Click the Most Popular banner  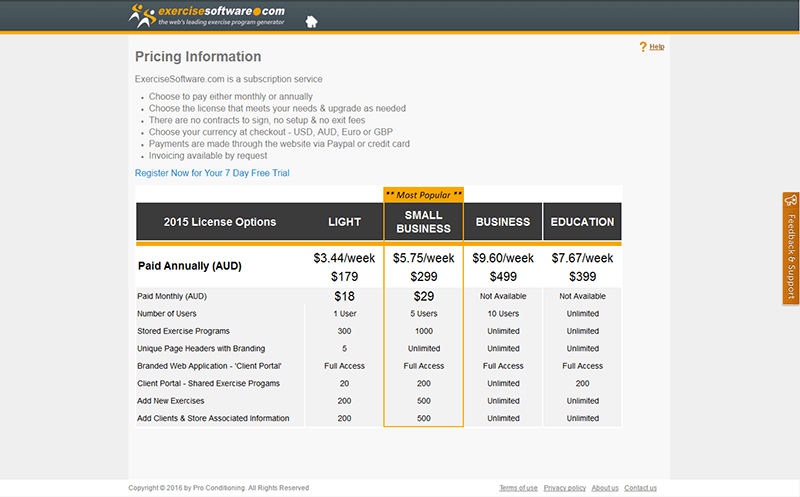[423, 195]
